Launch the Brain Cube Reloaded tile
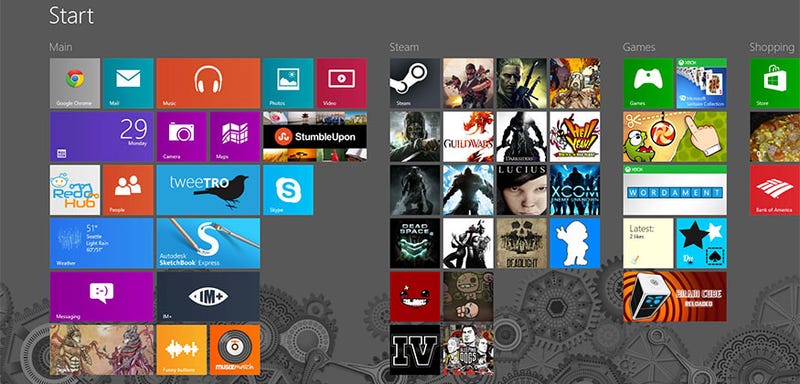Screen dimensions: 800x384 point(674,297)
